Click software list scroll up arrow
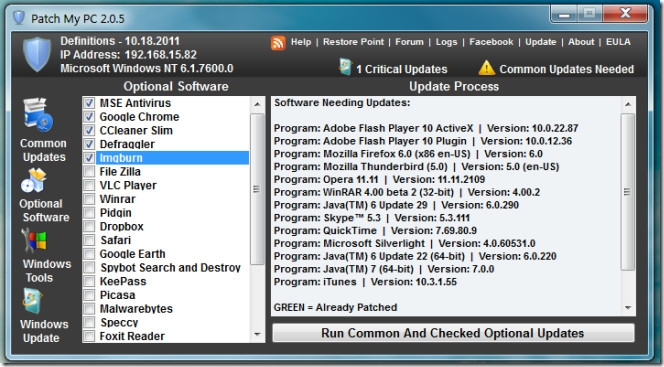 [x=257, y=104]
